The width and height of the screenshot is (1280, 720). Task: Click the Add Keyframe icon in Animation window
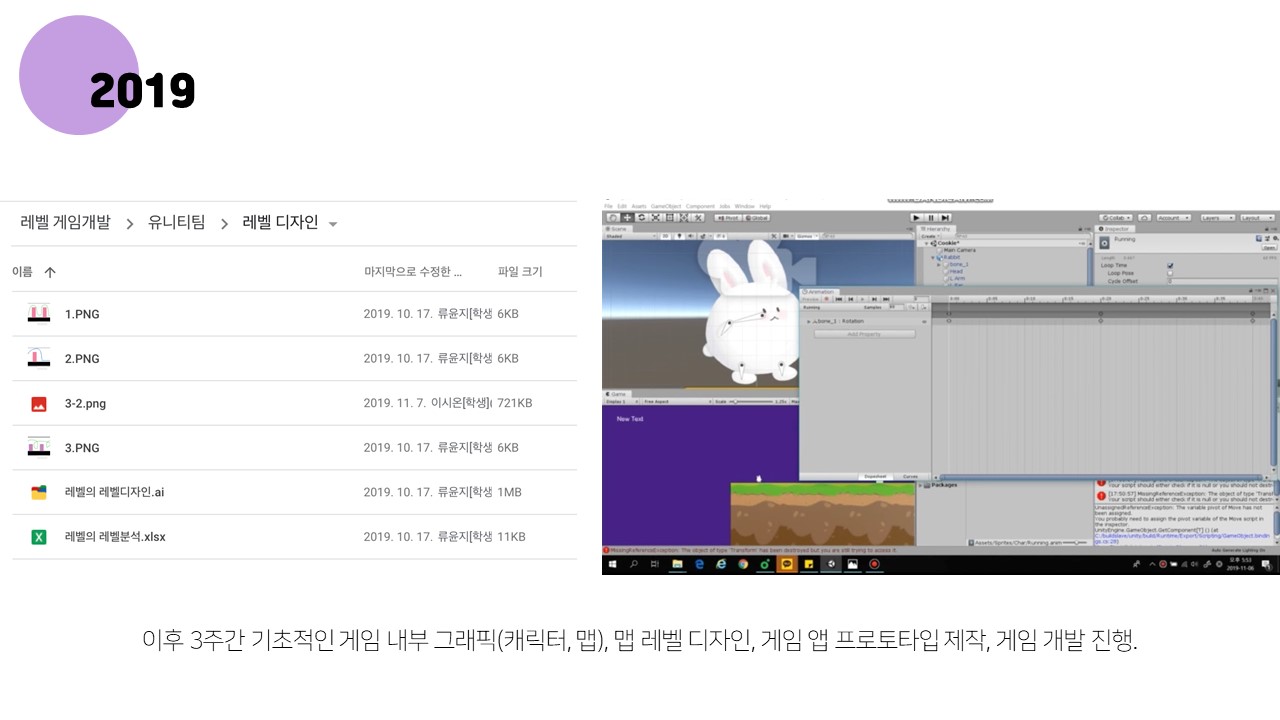click(x=912, y=307)
